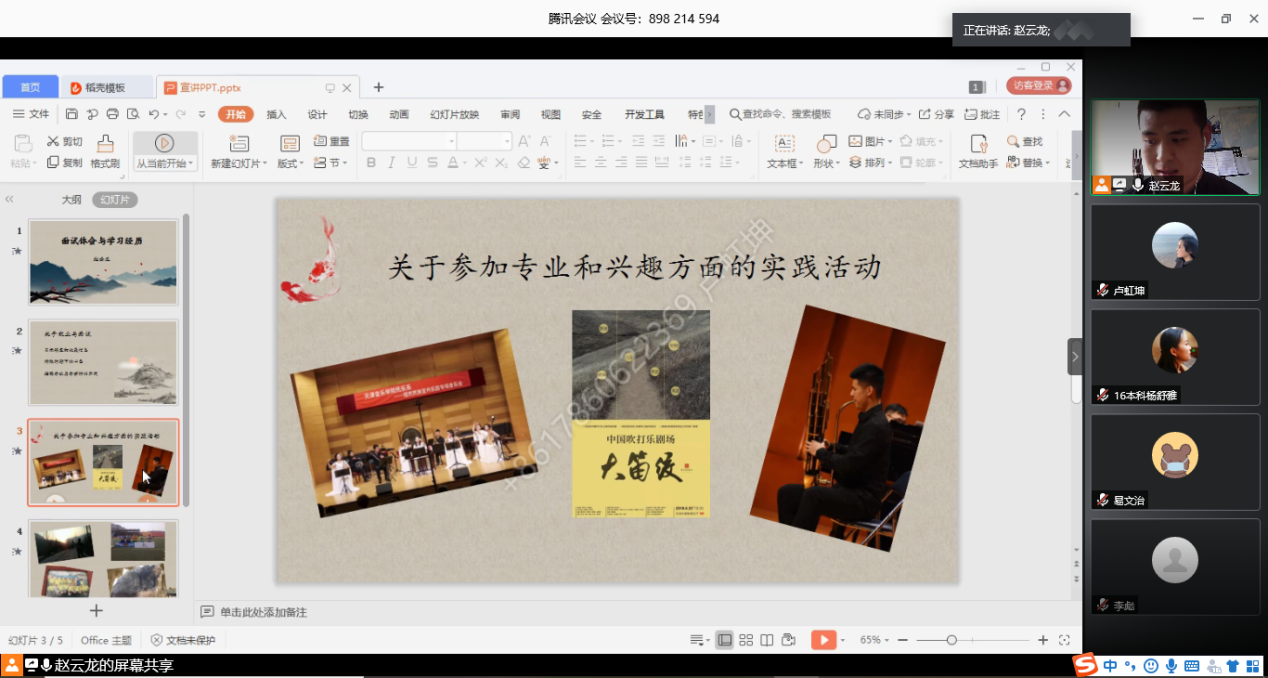Click the print icon in quick access toolbar
Image resolution: width=1268 pixels, height=678 pixels.
coord(112,114)
